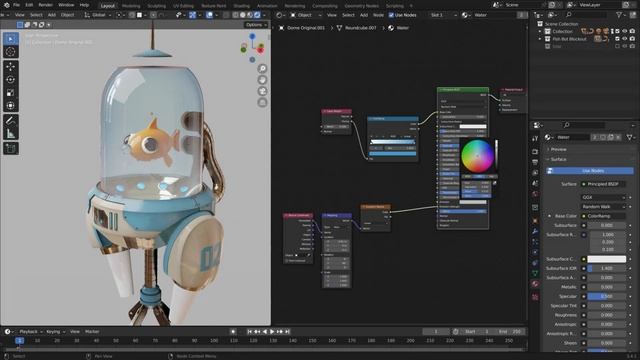Screen dimensions: 640x360
Task: Open the GGX distribution dropdown
Action: 603,198
